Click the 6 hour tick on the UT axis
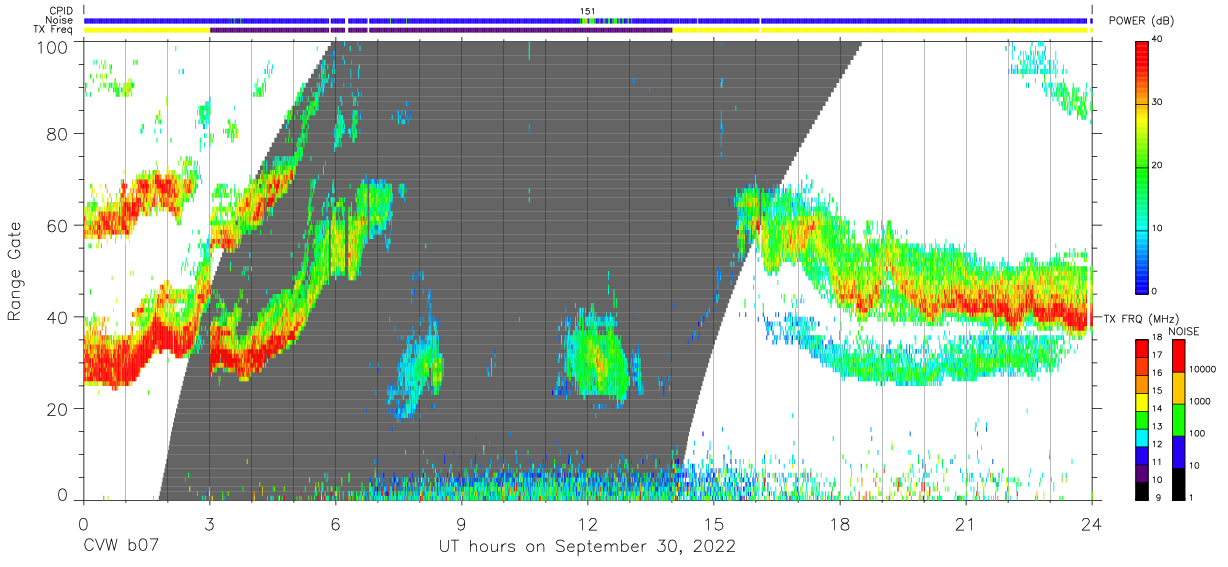This screenshot has height=567, width=1228. pos(335,523)
